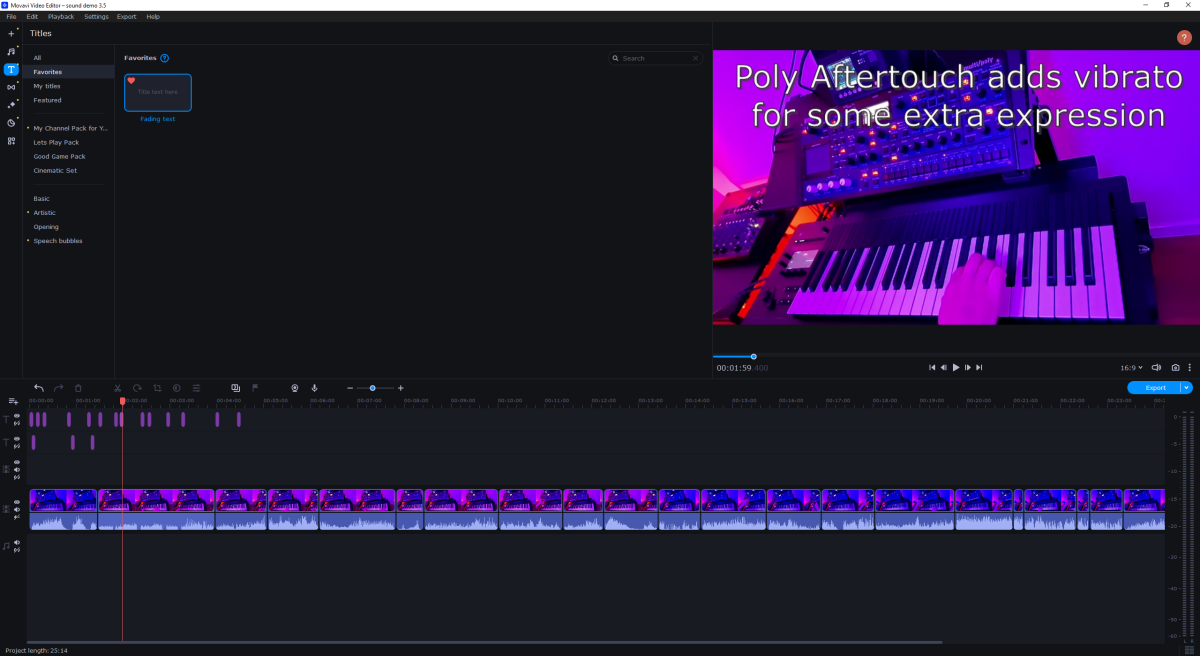1200x656 pixels.
Task: Open the Sounds tab with the music note icon
Action: [11, 51]
